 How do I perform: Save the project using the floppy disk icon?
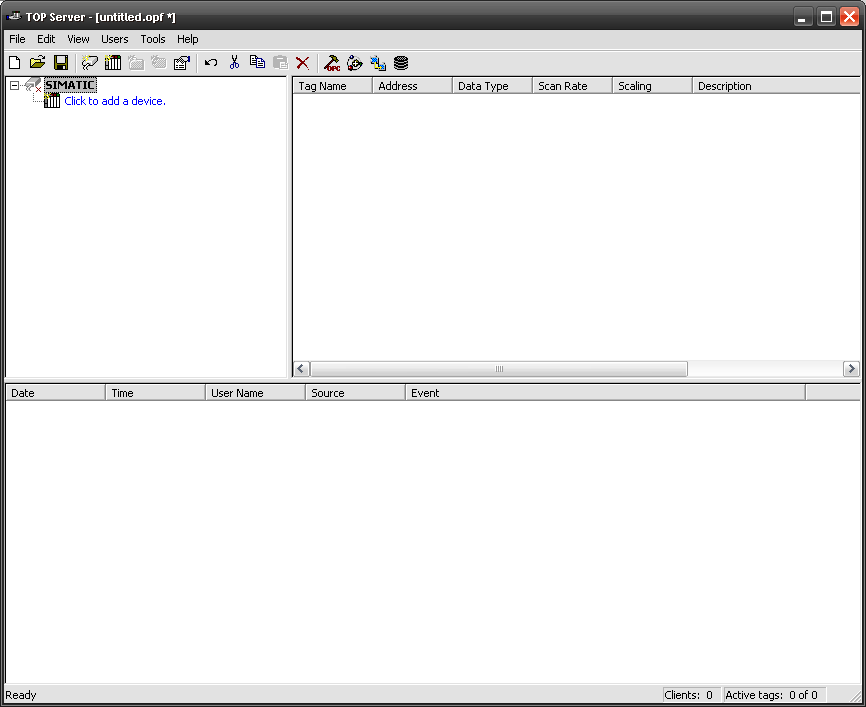(x=60, y=63)
